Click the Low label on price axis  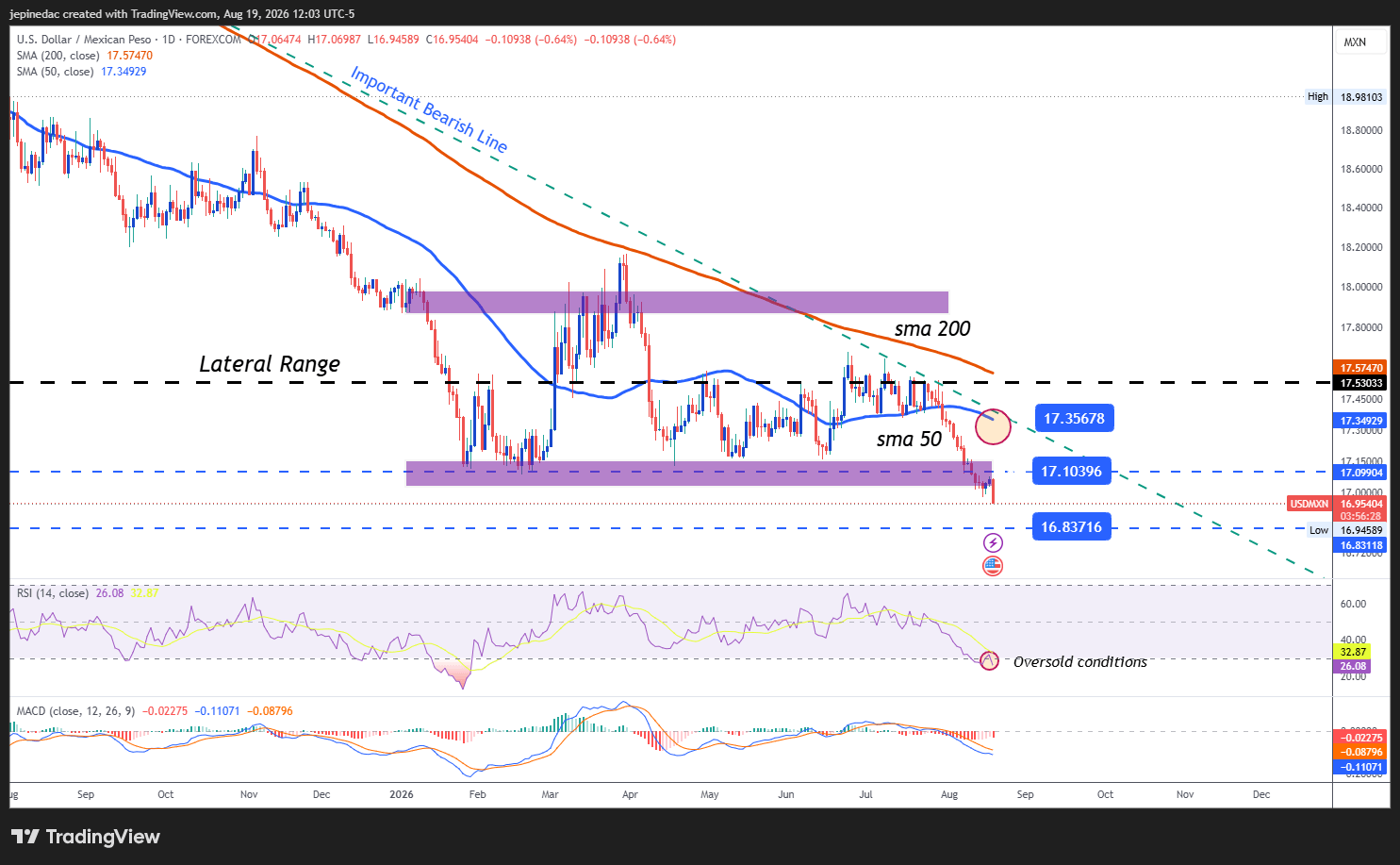click(1319, 530)
